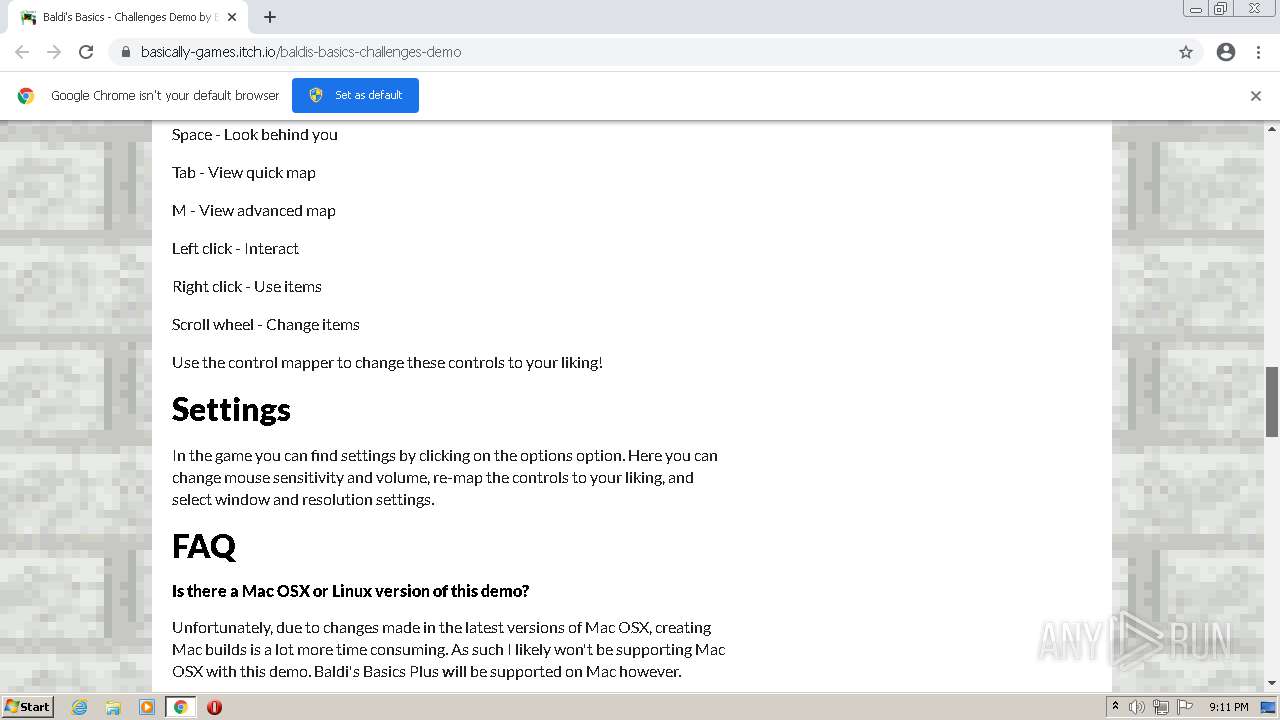Click the network tray icon
Screen dimensions: 1280x720
[1161, 707]
